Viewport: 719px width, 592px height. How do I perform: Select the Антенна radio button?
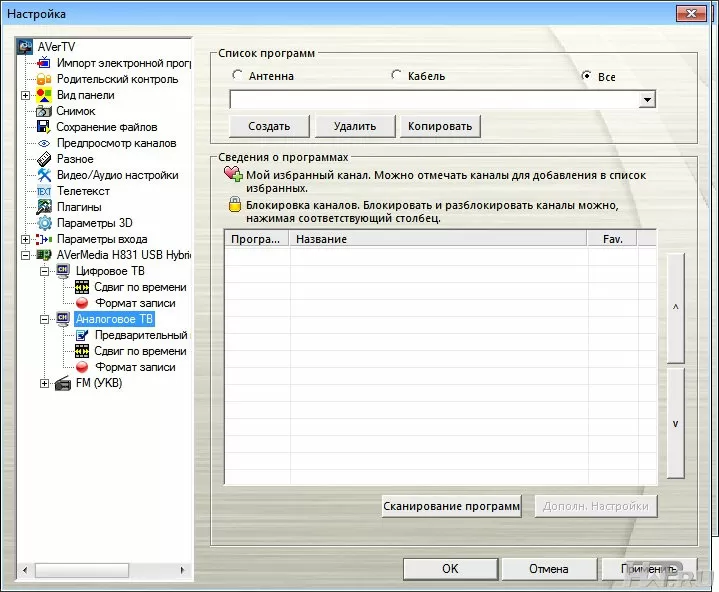237,75
